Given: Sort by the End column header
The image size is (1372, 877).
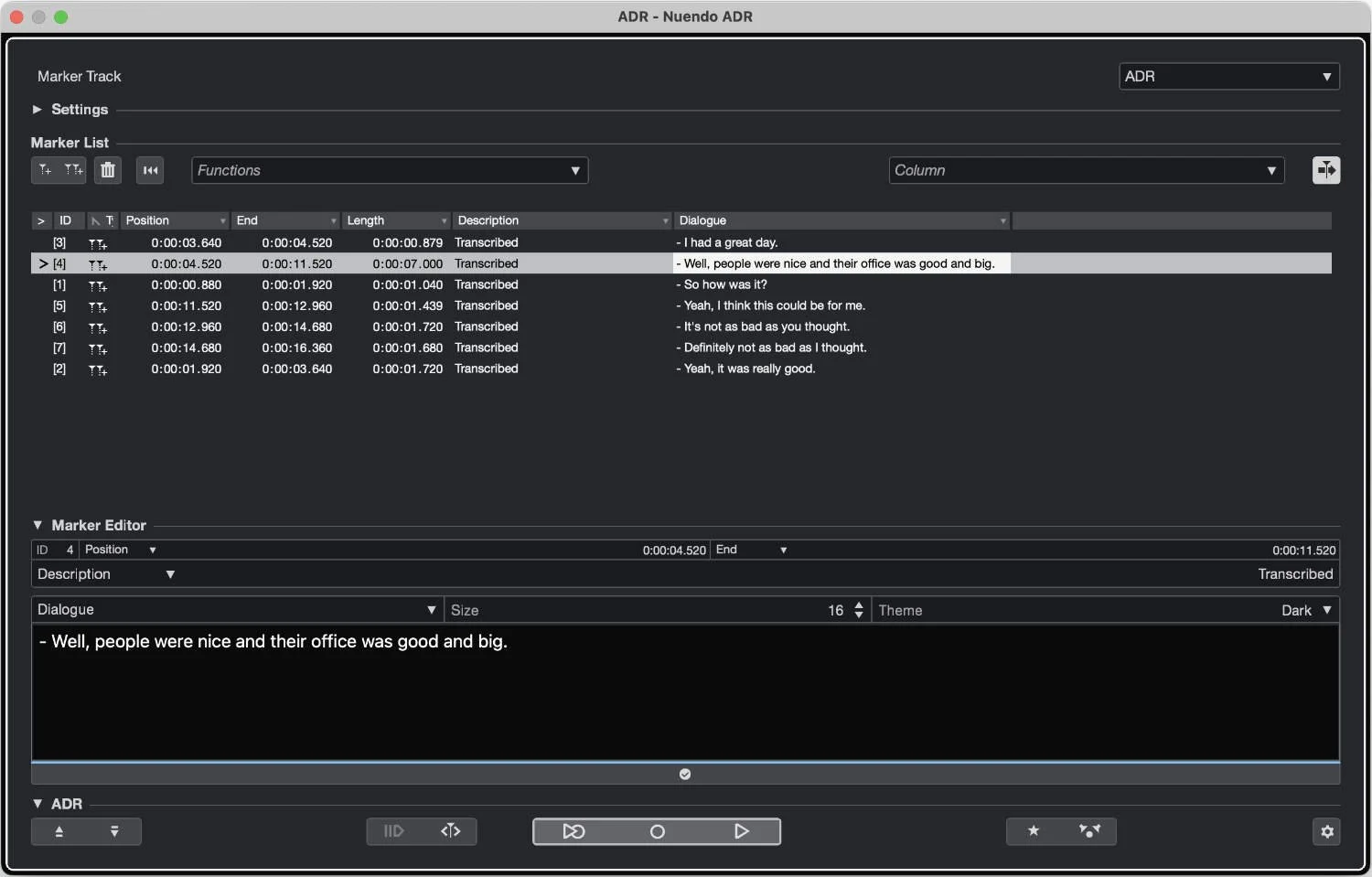Looking at the screenshot, I should (285, 220).
